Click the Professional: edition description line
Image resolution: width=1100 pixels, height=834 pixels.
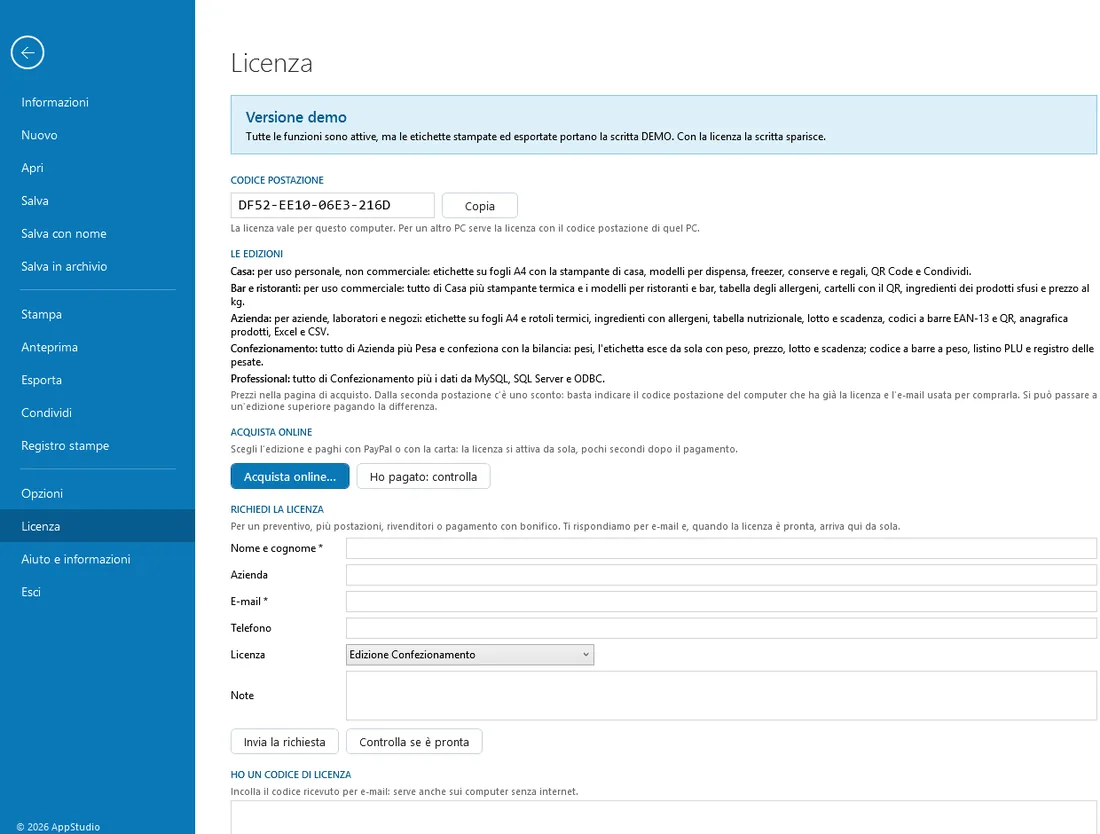coord(417,379)
